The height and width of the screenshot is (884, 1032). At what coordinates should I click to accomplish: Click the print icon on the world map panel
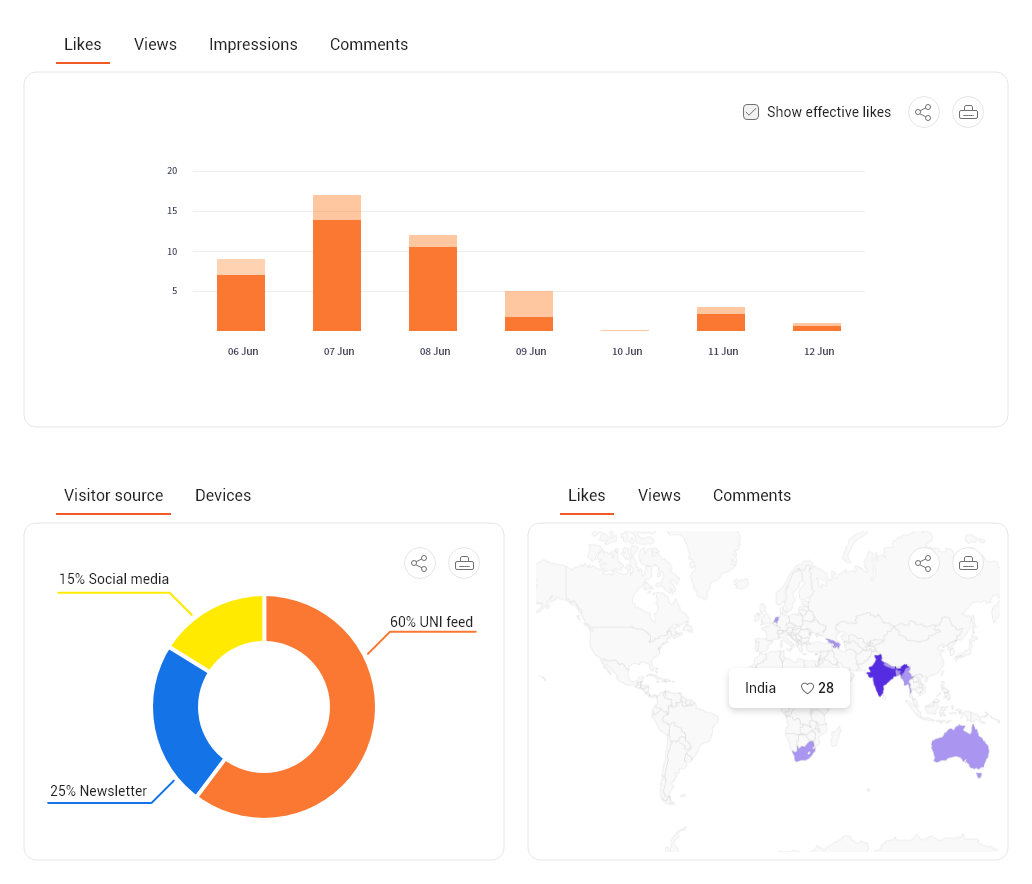click(967, 563)
